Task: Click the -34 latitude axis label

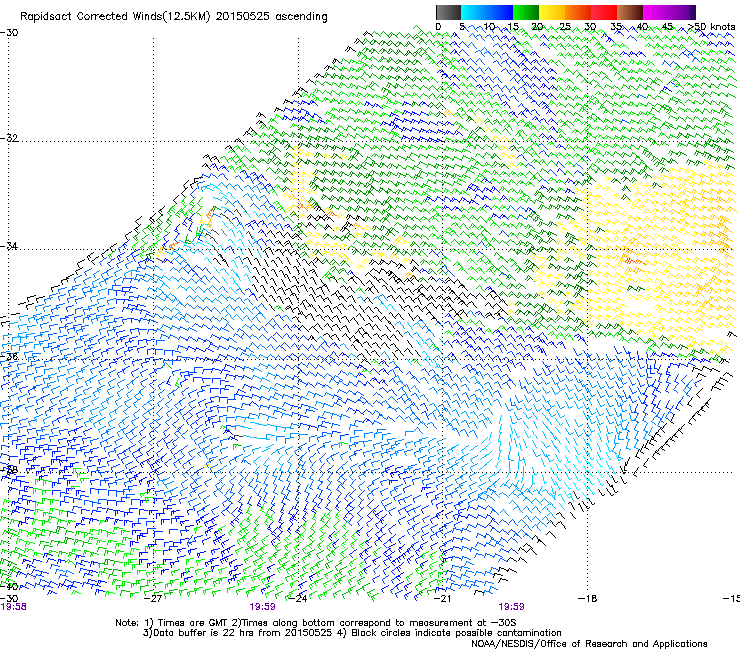Action: (x=9, y=246)
